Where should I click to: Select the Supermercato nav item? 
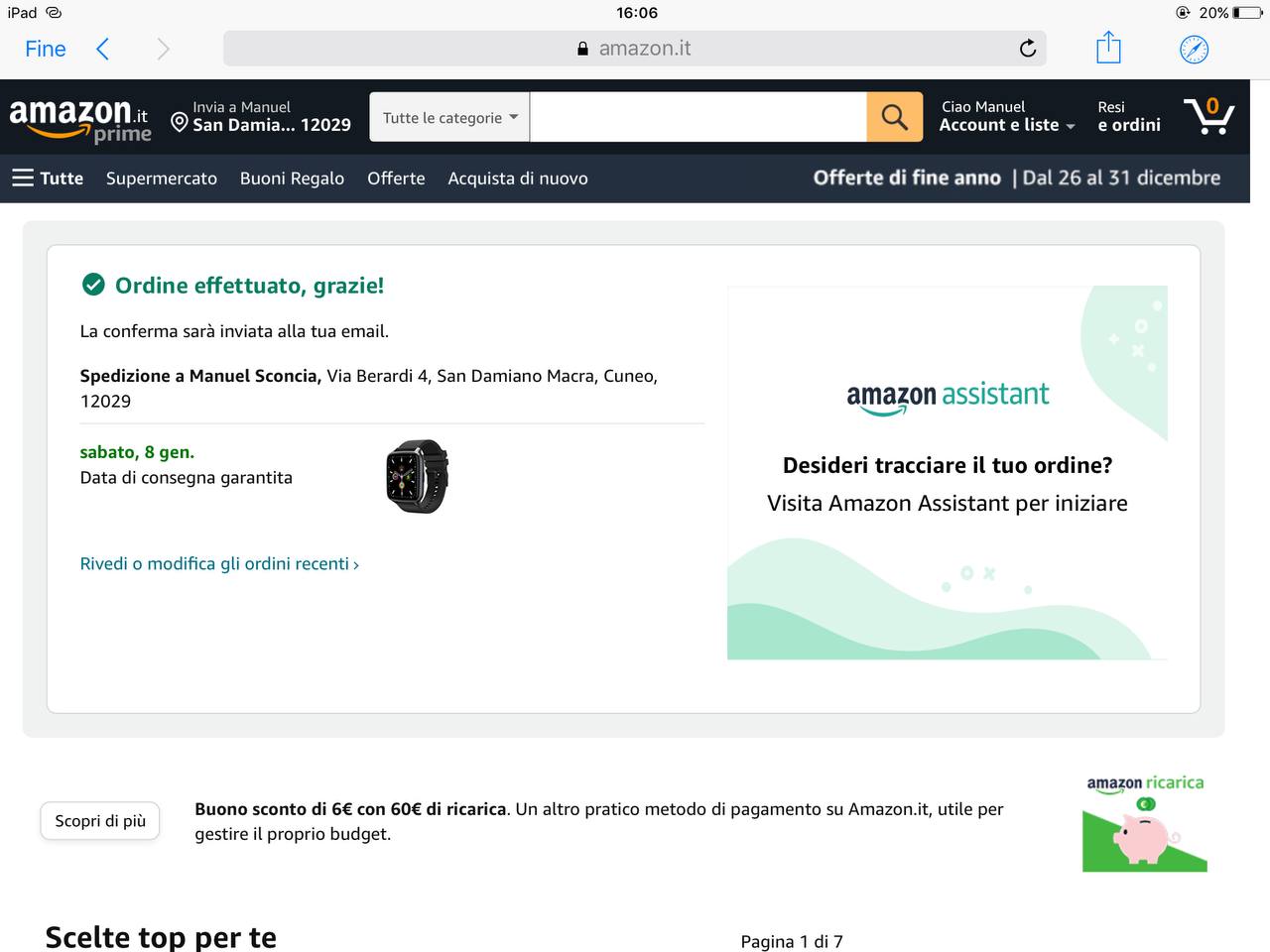click(162, 178)
